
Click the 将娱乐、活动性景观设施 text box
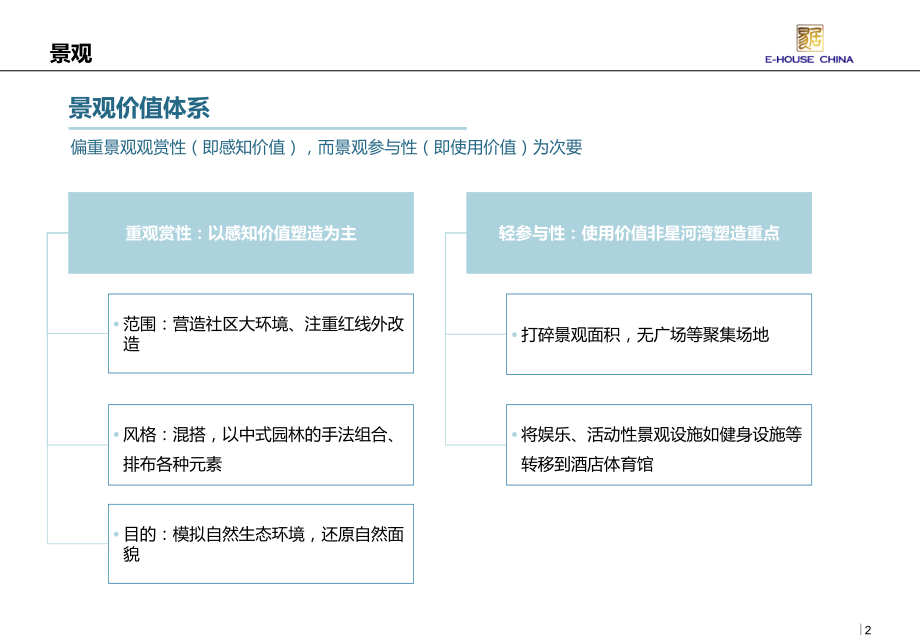tap(658, 445)
